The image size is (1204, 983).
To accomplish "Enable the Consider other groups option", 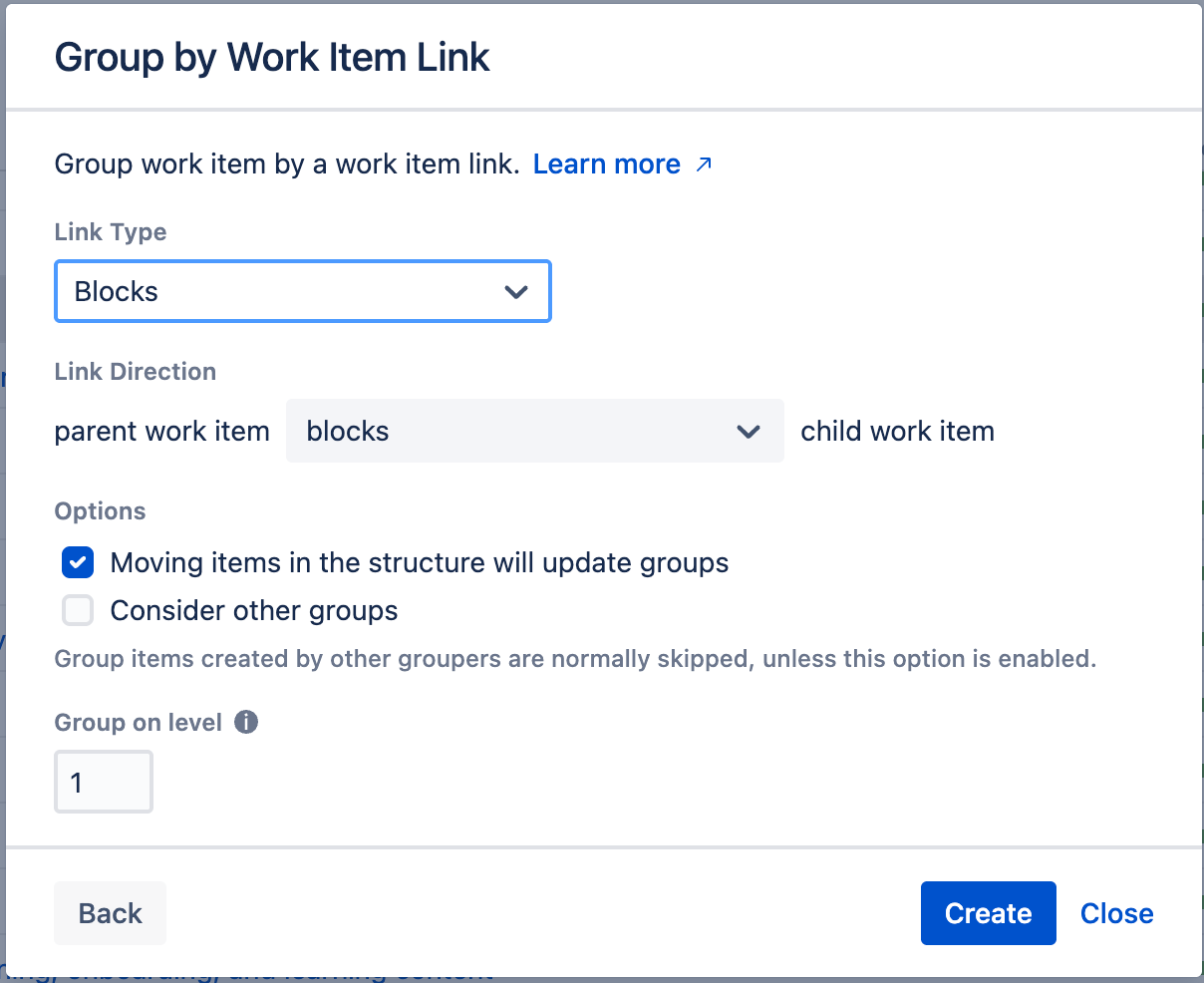I will 77,610.
